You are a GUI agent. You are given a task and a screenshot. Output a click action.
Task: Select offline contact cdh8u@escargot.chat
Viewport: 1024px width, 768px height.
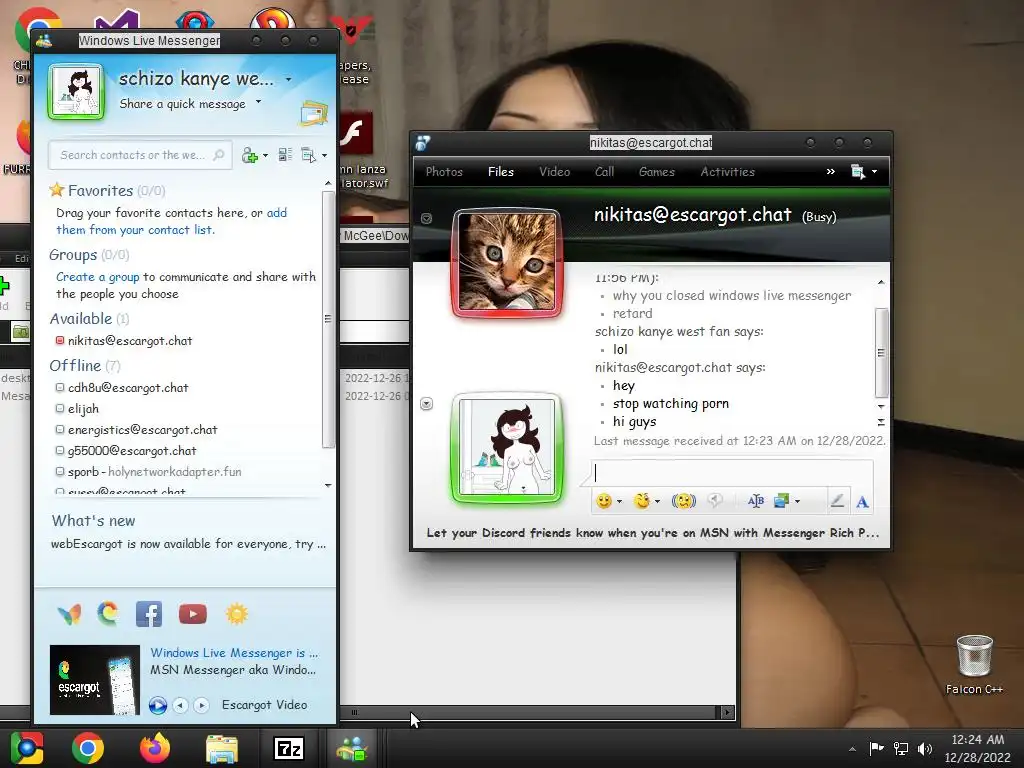click(x=128, y=388)
